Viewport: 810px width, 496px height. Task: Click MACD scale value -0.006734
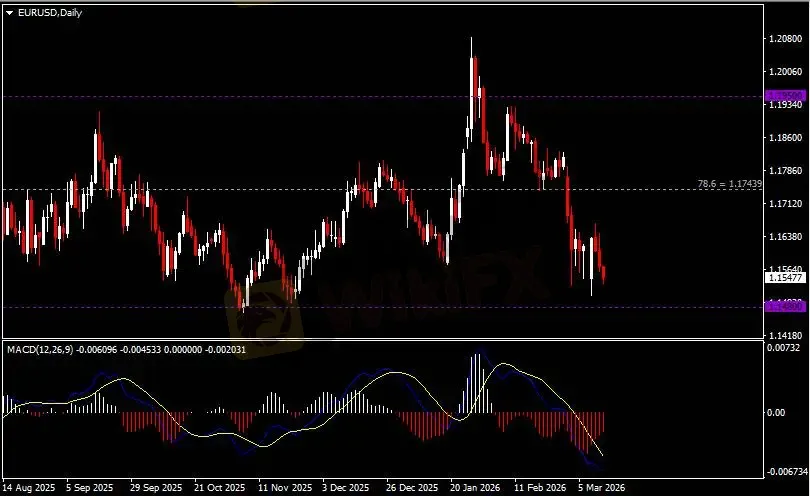[787, 472]
